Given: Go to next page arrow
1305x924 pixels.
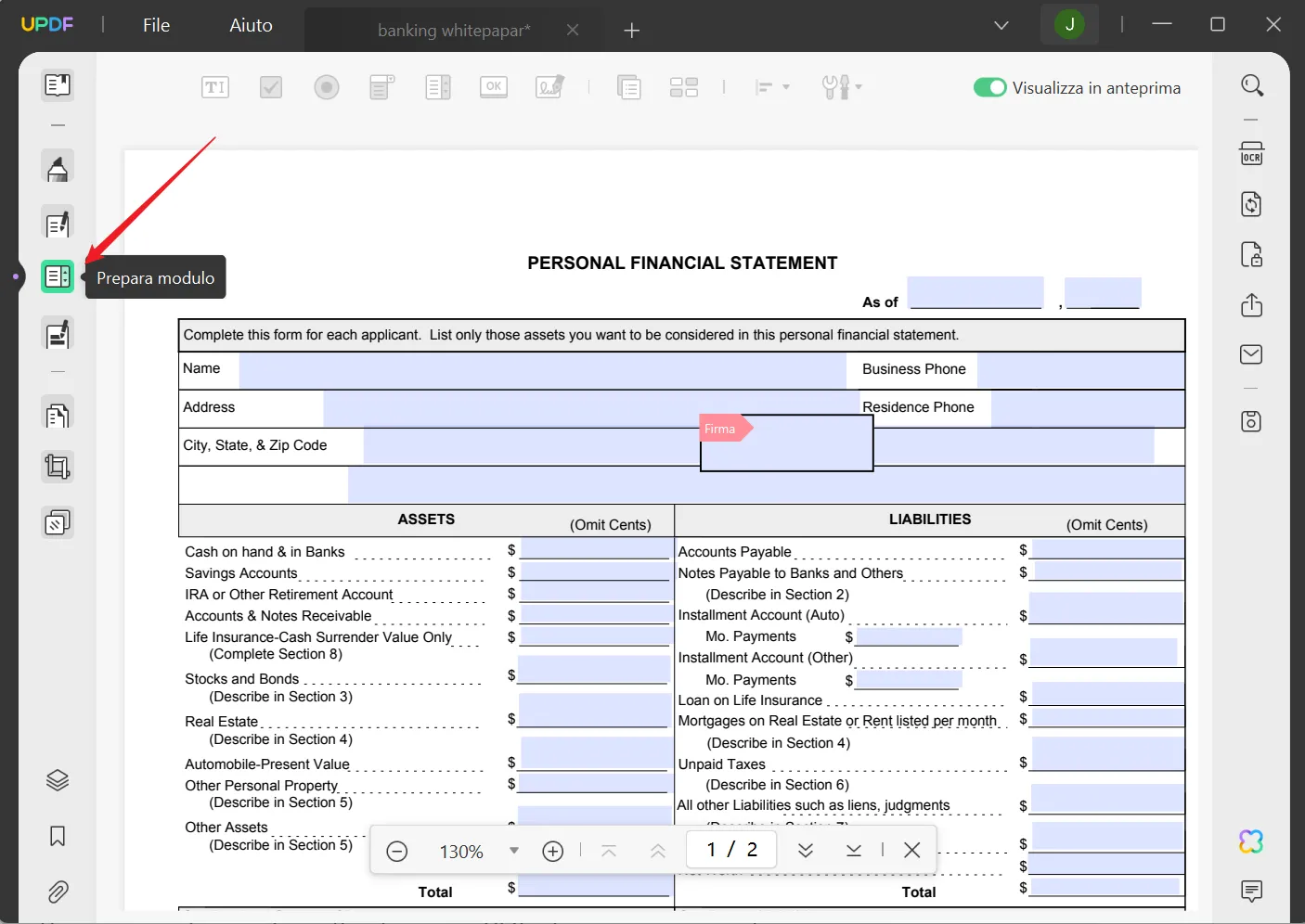Looking at the screenshot, I should [806, 851].
